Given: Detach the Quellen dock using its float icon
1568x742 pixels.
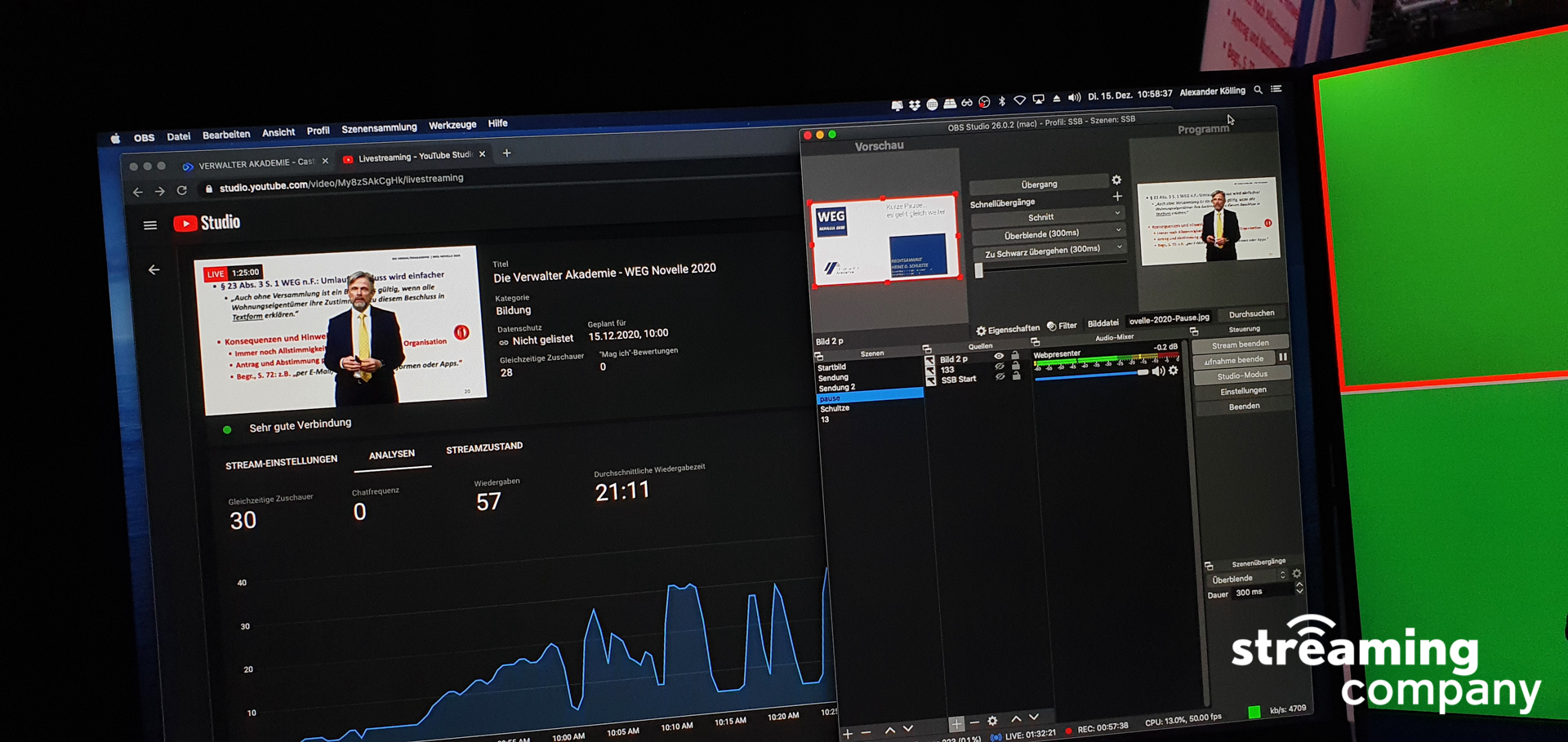Looking at the screenshot, I should (x=927, y=349).
